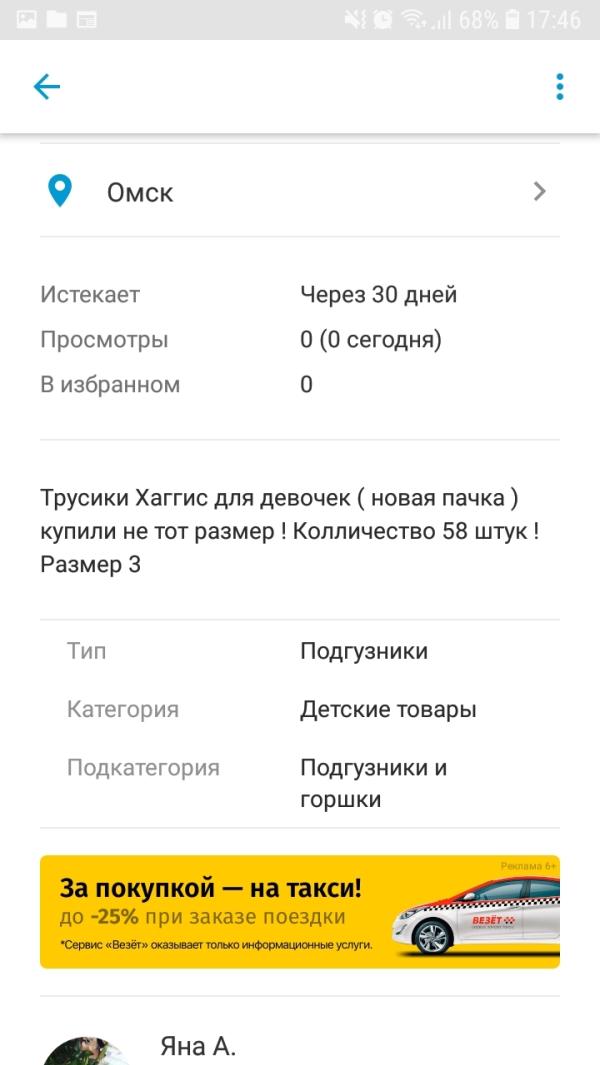This screenshot has height=1065, width=600.
Task: Open the Везёт taxi ad banner
Action: [300, 911]
